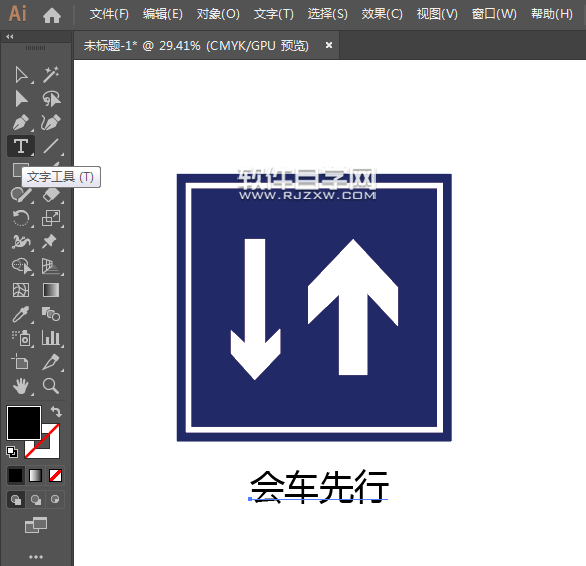Open the 帮助(H) menu

[x=552, y=14]
